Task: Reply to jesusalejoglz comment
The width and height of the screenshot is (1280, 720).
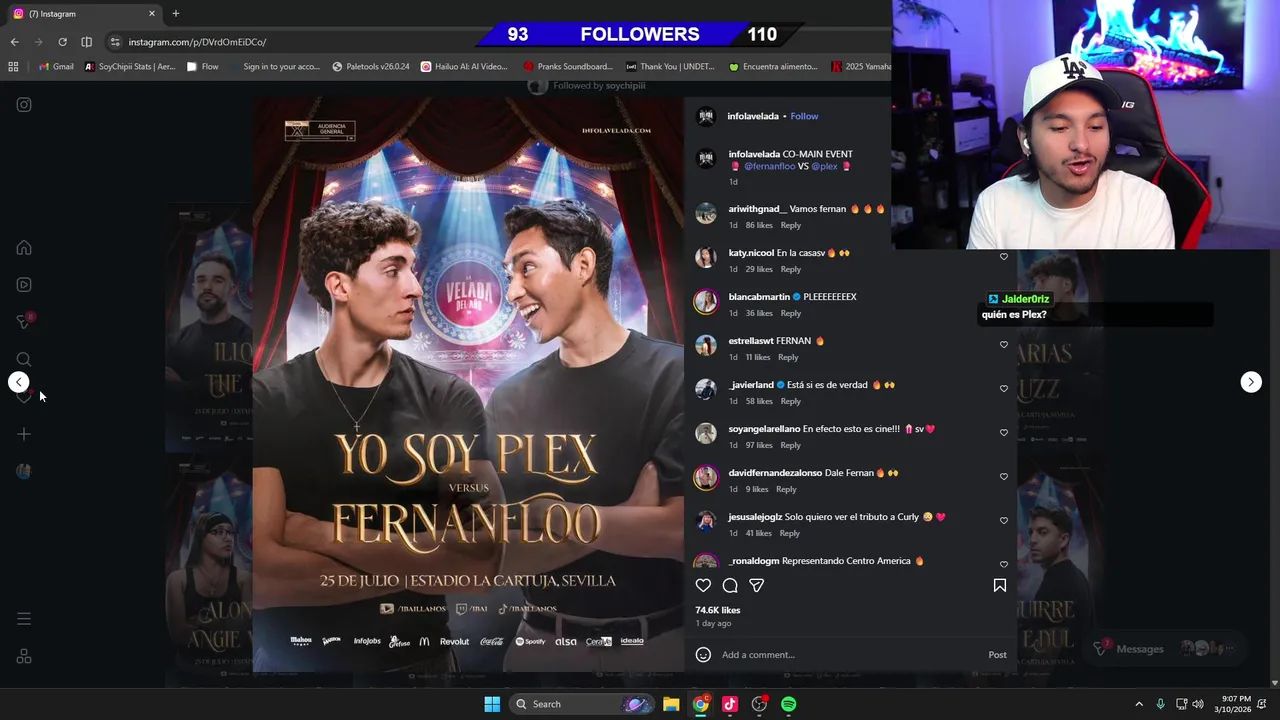Action: point(789,533)
